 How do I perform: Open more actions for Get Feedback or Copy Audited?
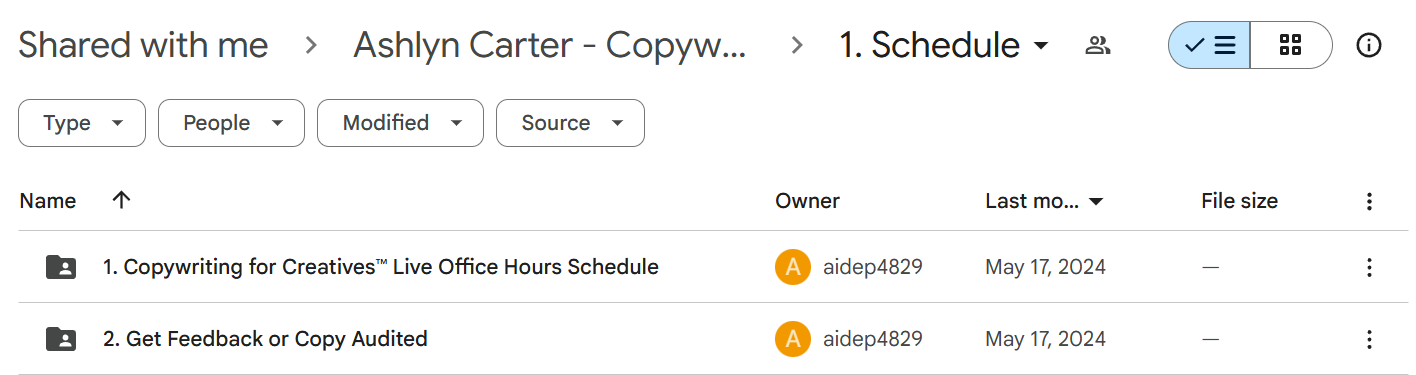pyautogui.click(x=1369, y=339)
